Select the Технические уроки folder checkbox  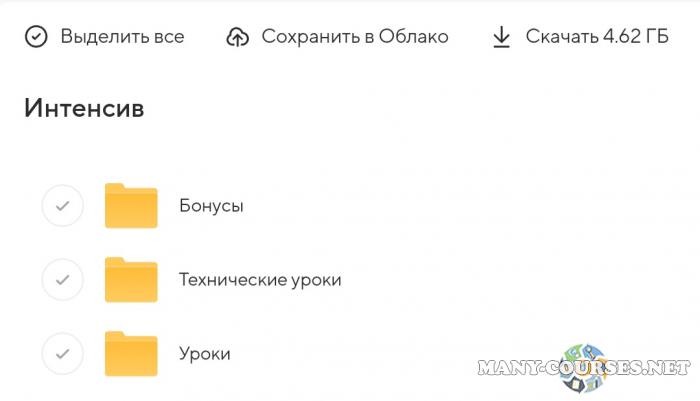(x=62, y=280)
